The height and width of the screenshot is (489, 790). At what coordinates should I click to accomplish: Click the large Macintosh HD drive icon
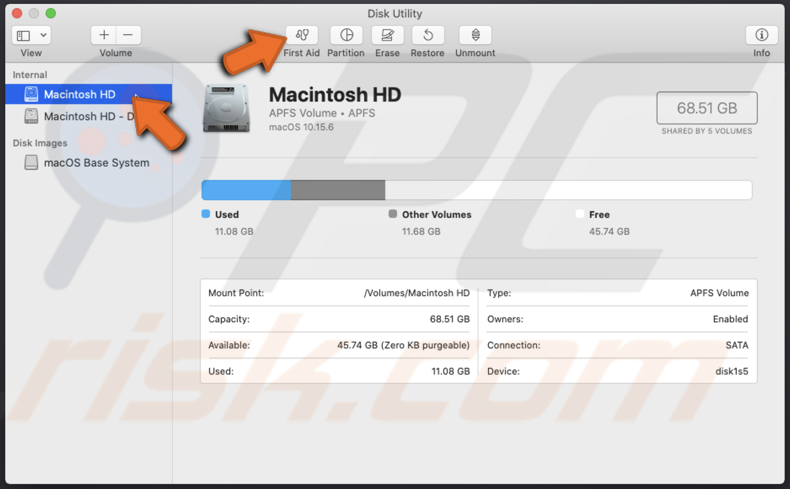(226, 108)
